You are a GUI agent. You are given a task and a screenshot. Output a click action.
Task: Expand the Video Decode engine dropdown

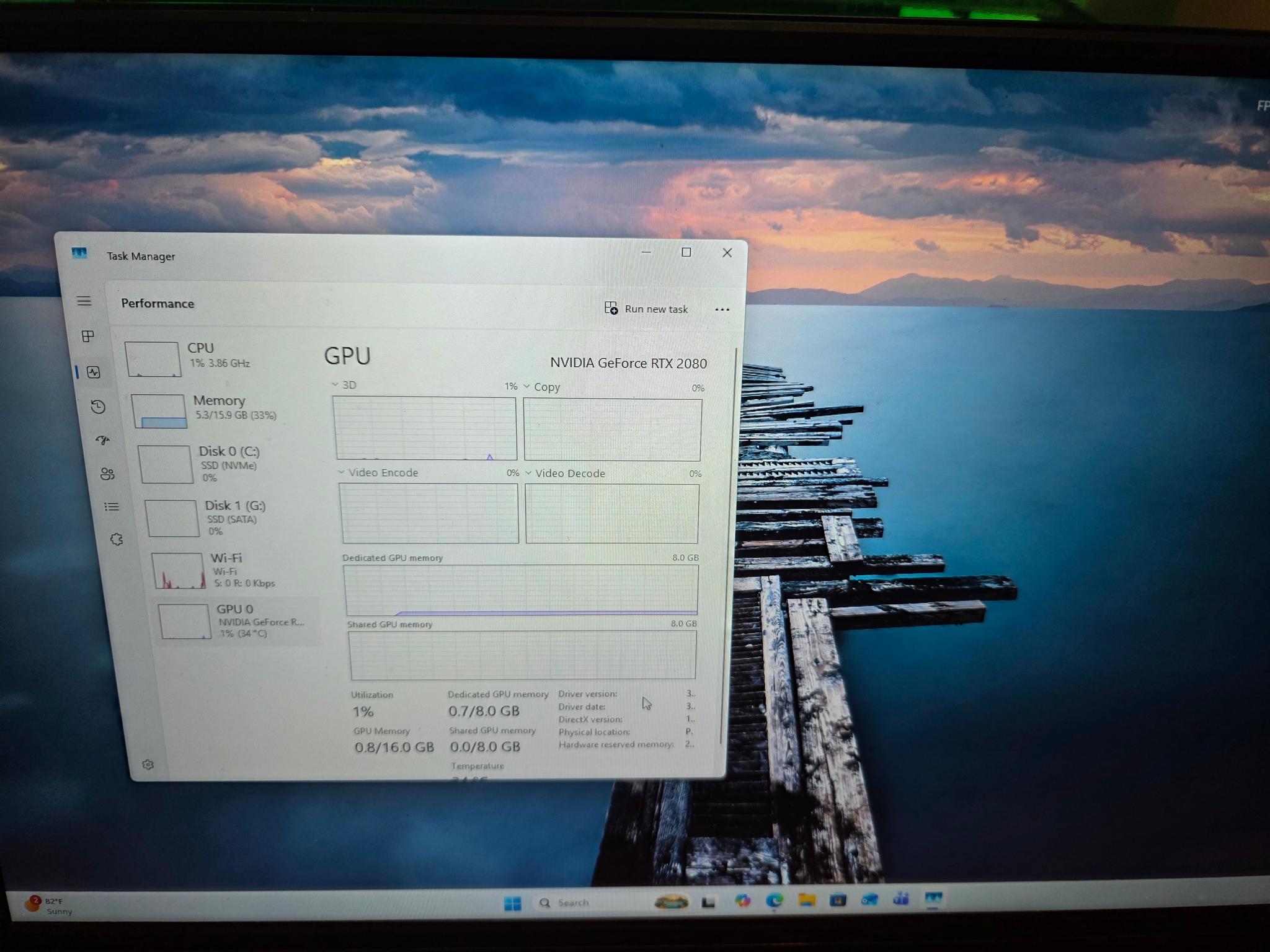(529, 473)
